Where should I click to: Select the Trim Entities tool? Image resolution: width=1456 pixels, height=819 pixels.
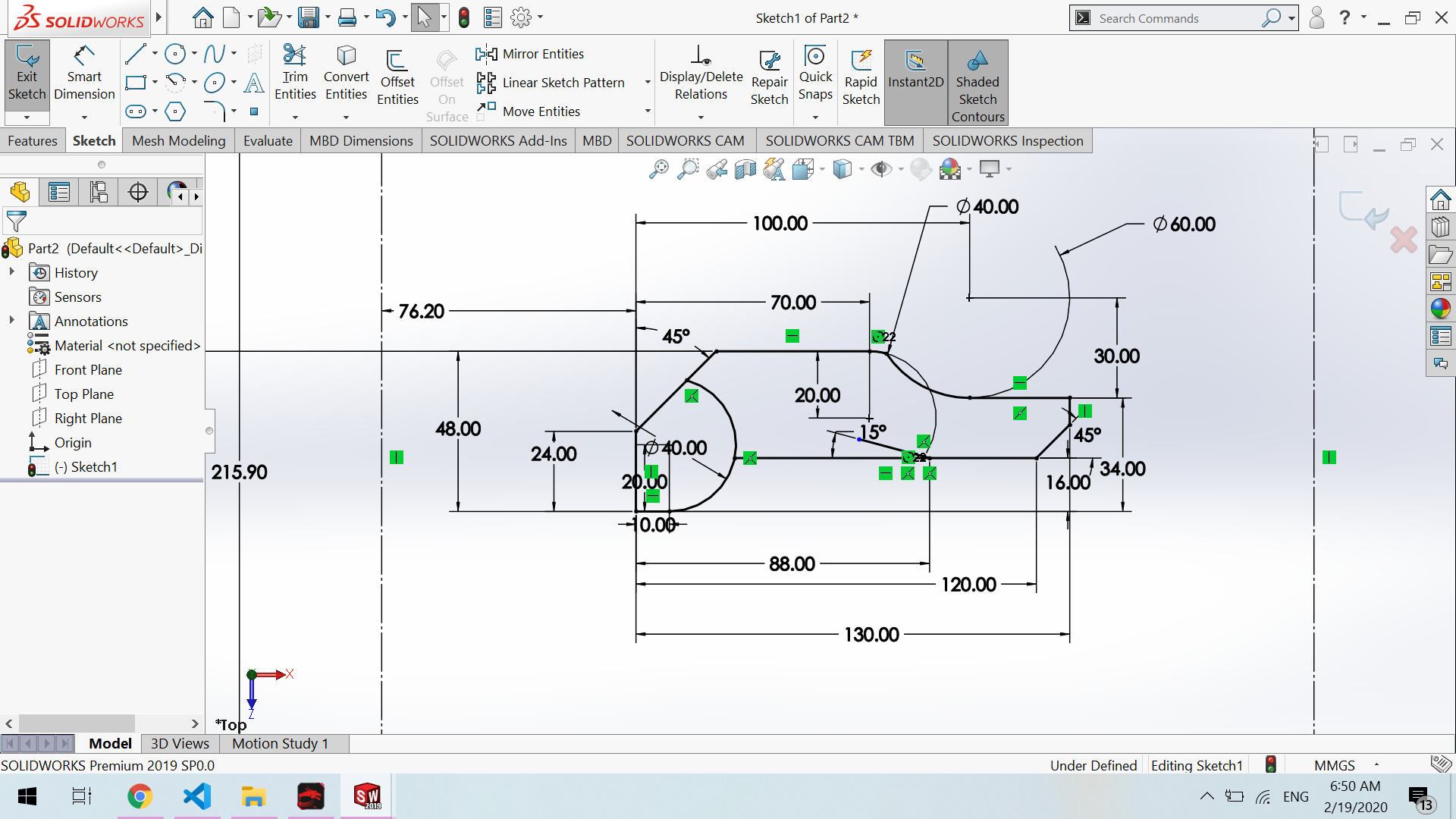pyautogui.click(x=295, y=74)
